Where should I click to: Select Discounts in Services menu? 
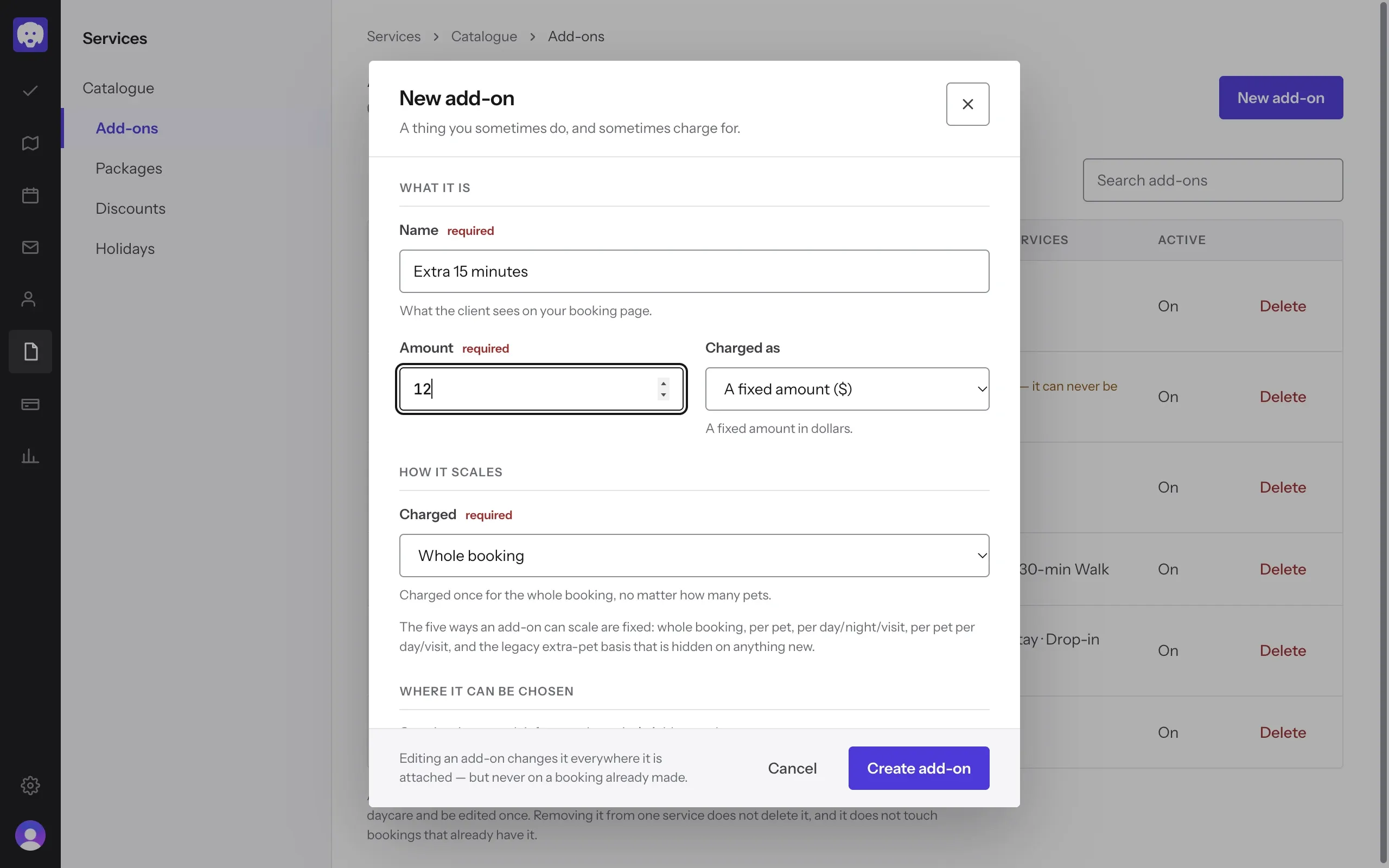130,208
